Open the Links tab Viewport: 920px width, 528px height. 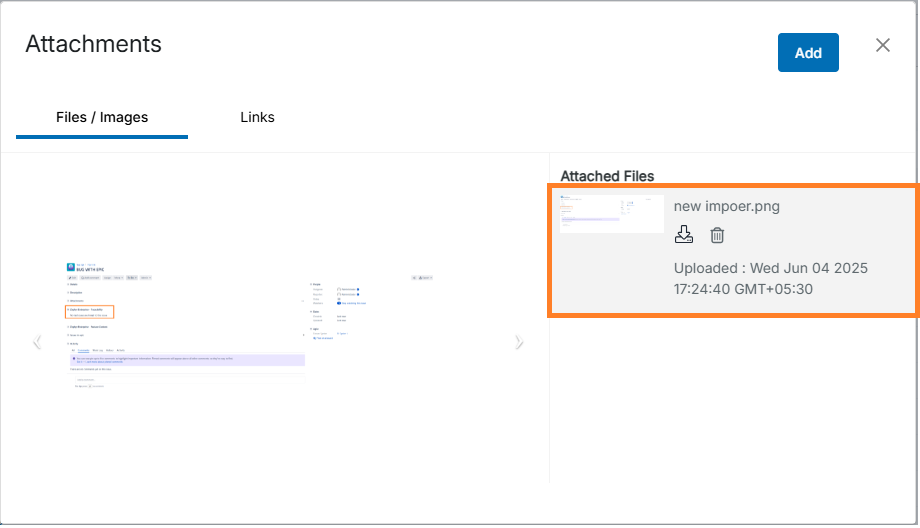tap(257, 117)
